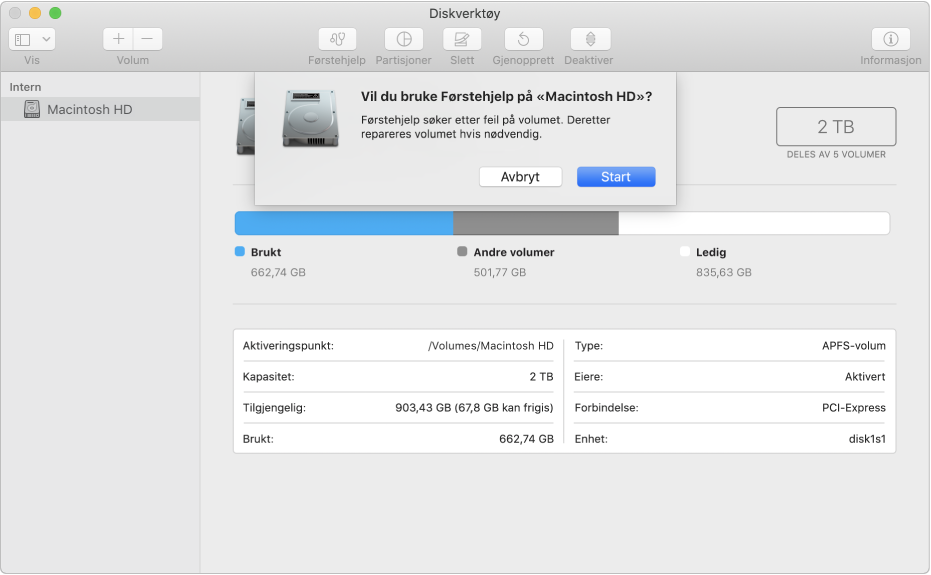Click the Førstehjelp stethoscope toolbar icon

click(337, 39)
